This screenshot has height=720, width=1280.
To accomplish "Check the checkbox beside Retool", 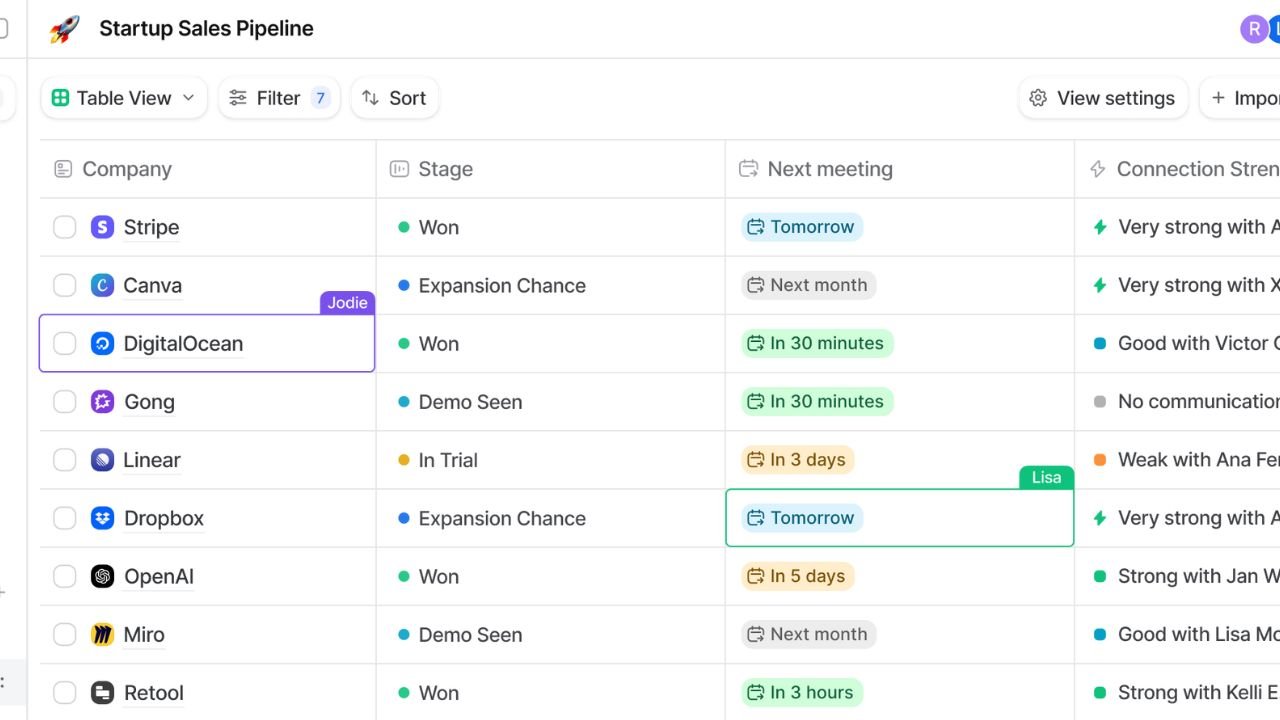I will [64, 692].
